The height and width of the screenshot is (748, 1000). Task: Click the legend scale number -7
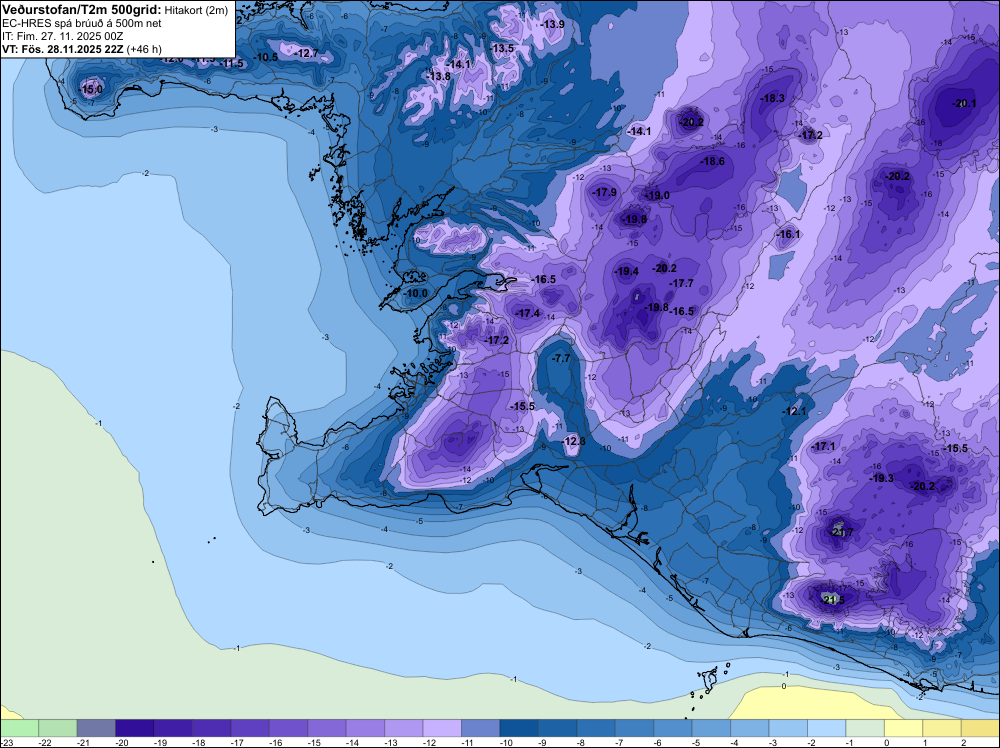(x=618, y=742)
